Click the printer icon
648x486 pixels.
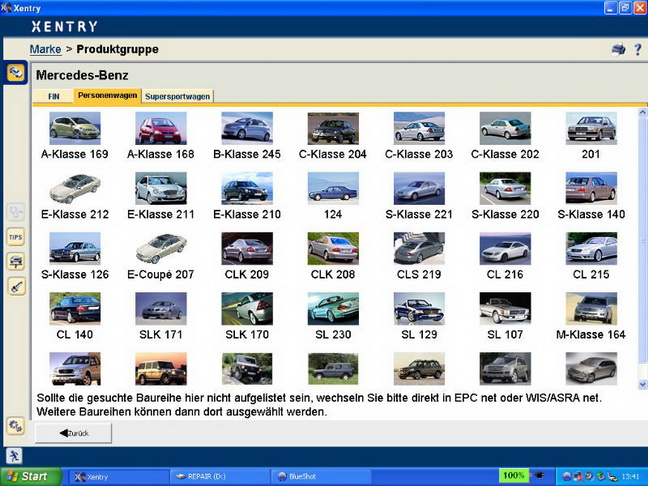pos(618,50)
